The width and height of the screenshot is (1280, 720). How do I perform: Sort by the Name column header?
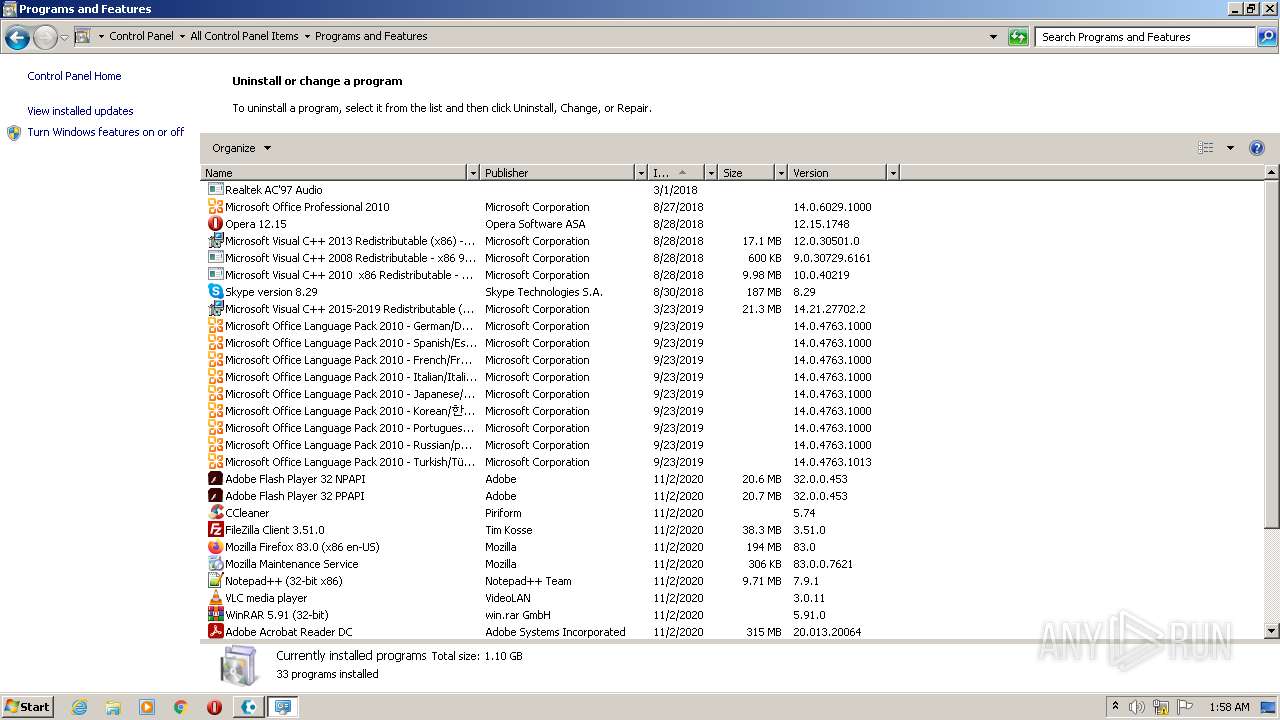[334, 173]
